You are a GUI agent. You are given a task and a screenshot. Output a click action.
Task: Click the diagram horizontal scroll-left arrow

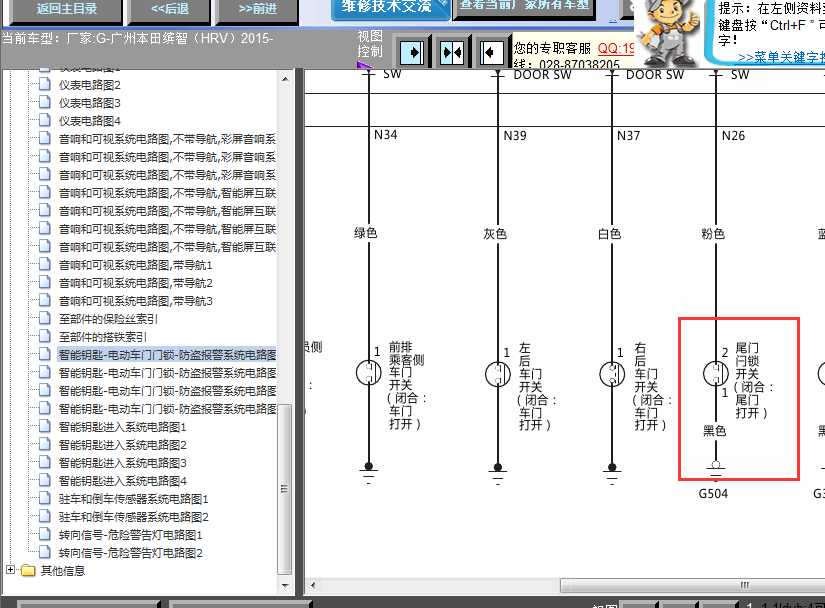313,585
